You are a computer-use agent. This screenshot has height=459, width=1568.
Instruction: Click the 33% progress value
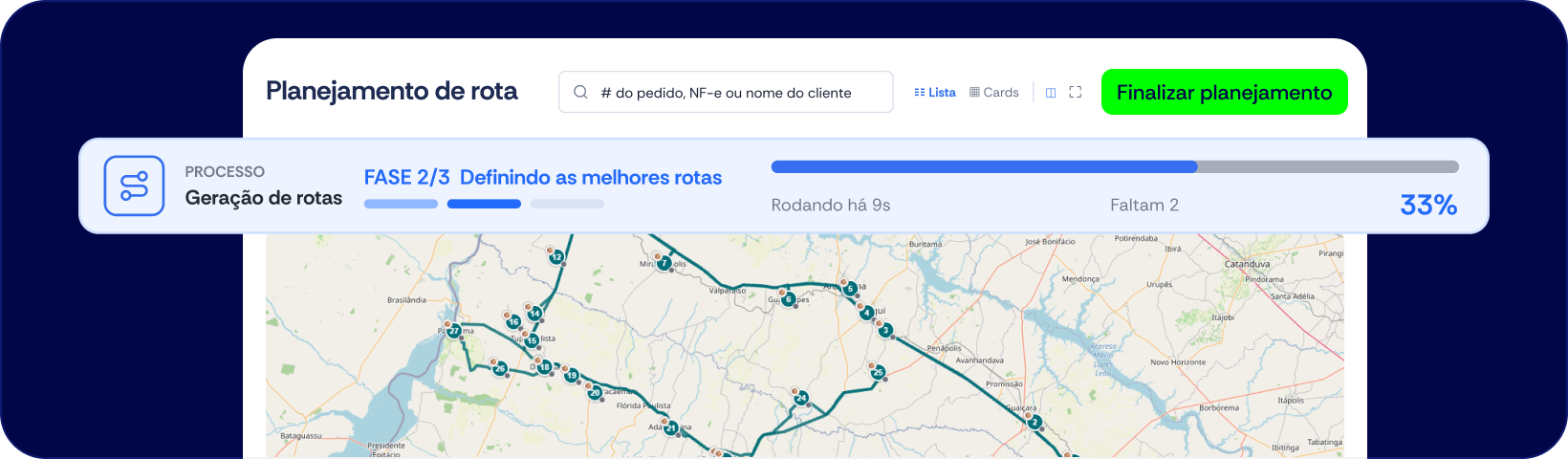click(1428, 205)
